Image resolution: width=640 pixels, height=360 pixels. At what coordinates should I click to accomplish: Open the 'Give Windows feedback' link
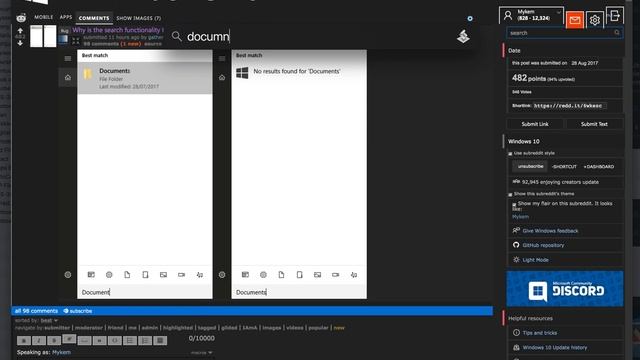550,231
